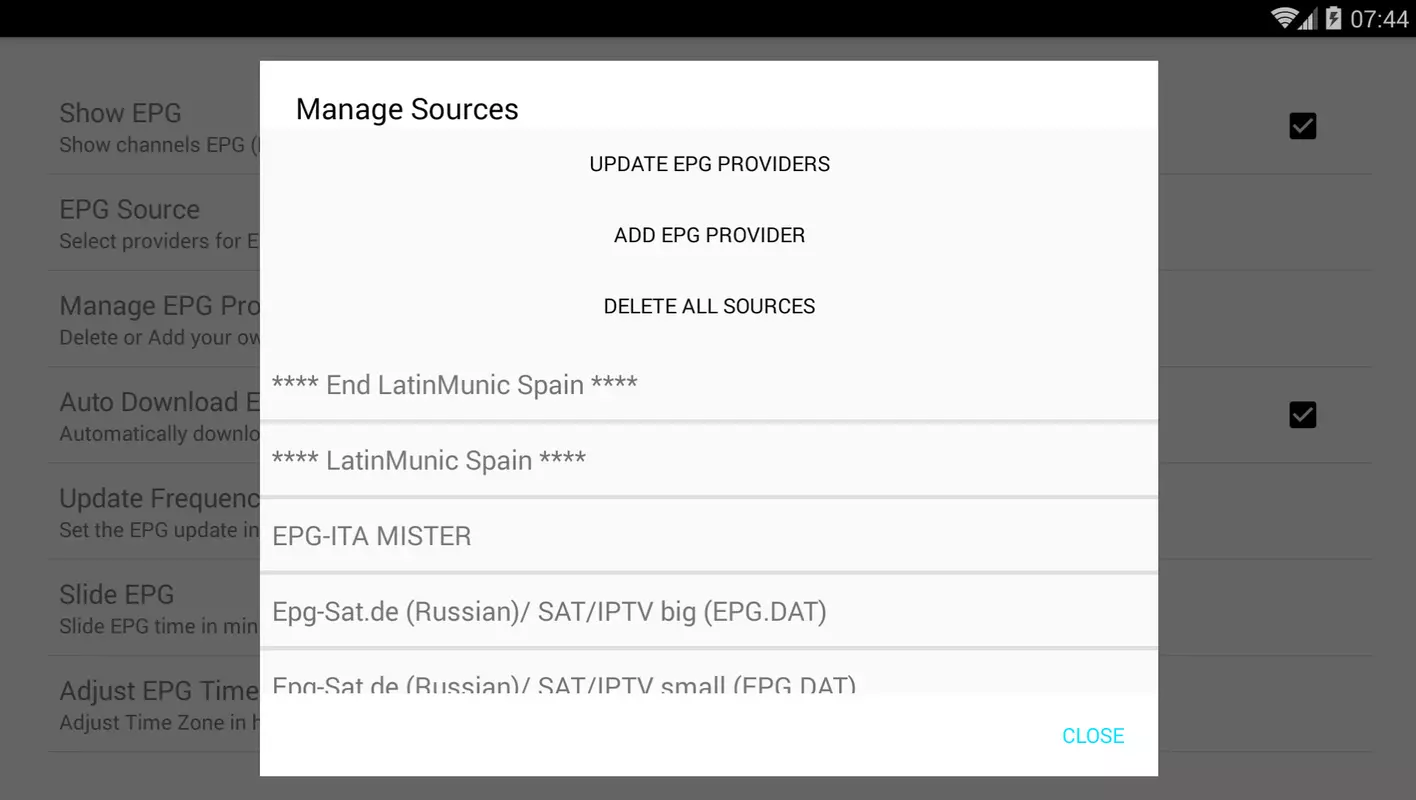Viewport: 1416px width, 800px height.
Task: Tap the battery charging icon
Action: [1333, 18]
